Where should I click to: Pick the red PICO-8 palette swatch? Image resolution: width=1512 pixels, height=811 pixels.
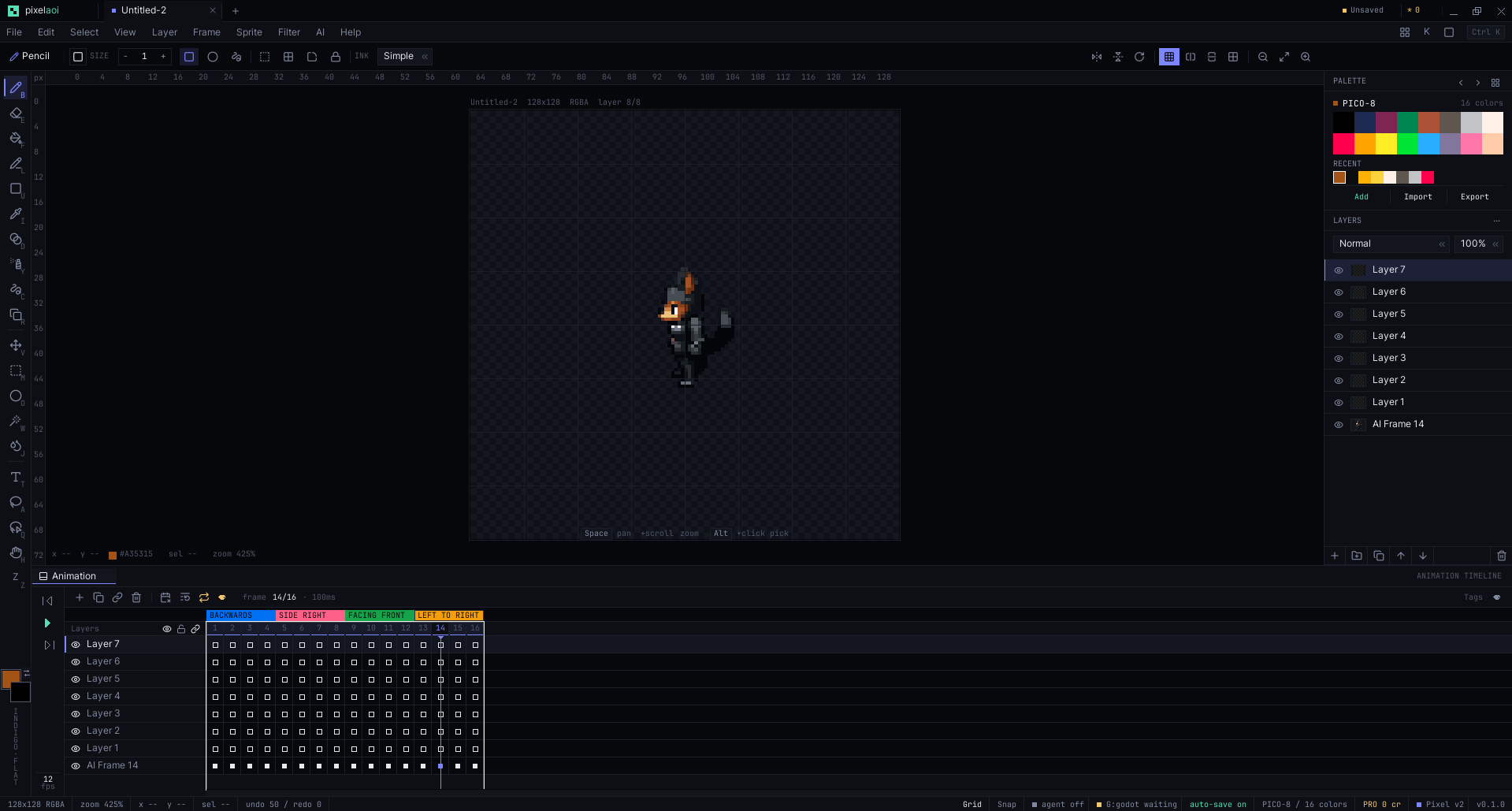[1343, 143]
